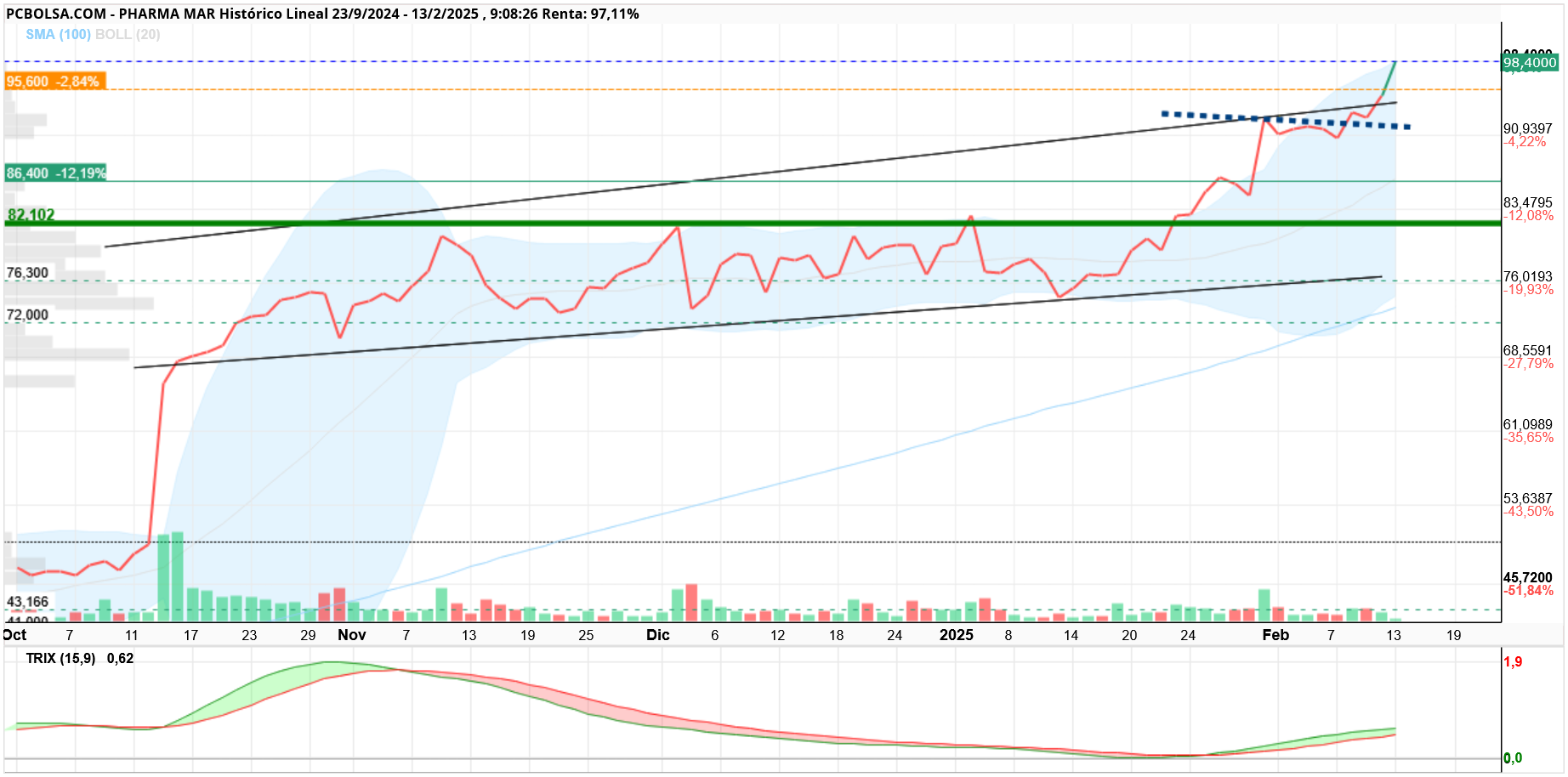Click the blue dotted trendline near February

1286,120
